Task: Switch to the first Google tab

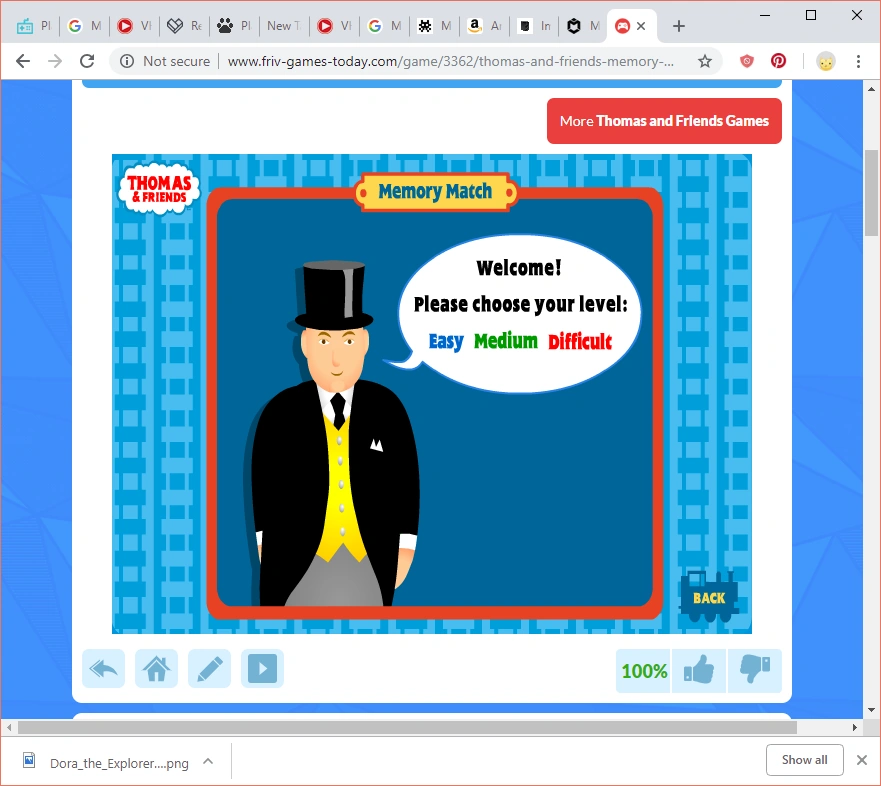Action: click(84, 26)
